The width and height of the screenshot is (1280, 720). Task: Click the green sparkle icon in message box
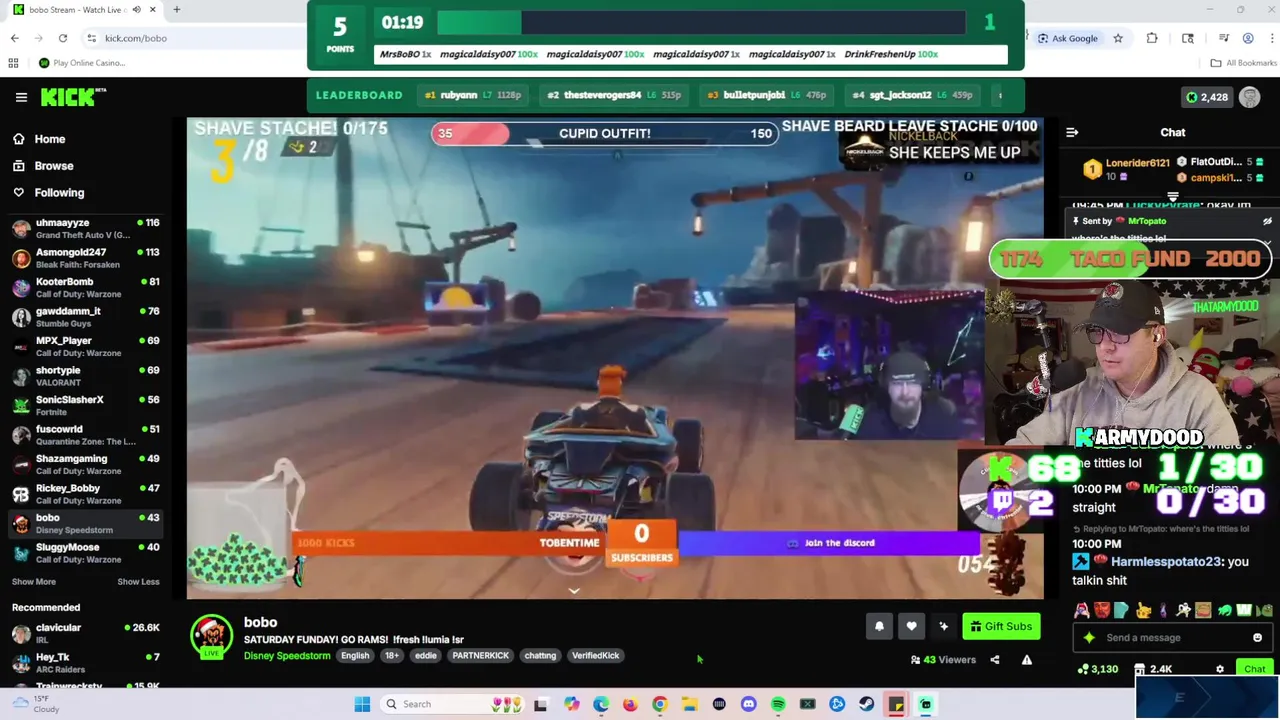pos(1089,638)
